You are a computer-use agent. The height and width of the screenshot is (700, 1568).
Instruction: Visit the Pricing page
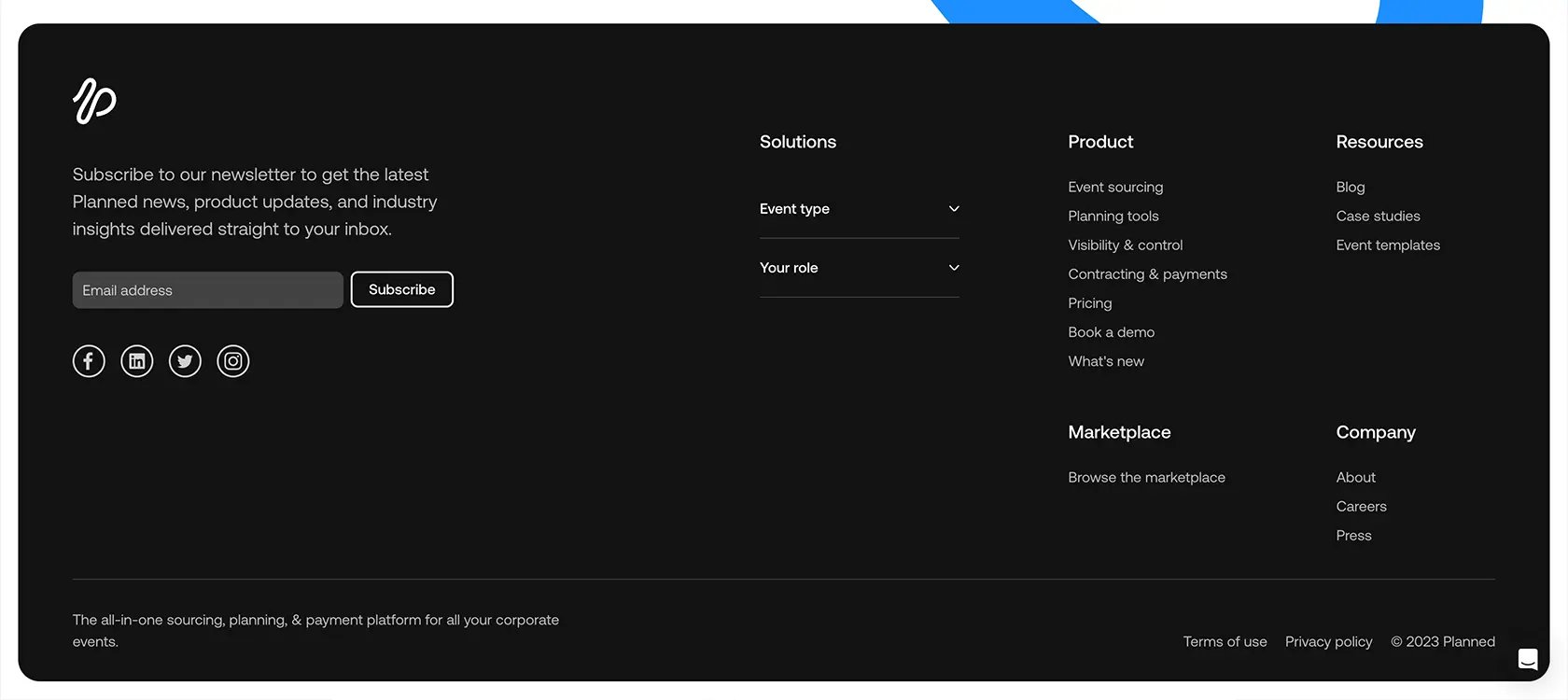1090,303
